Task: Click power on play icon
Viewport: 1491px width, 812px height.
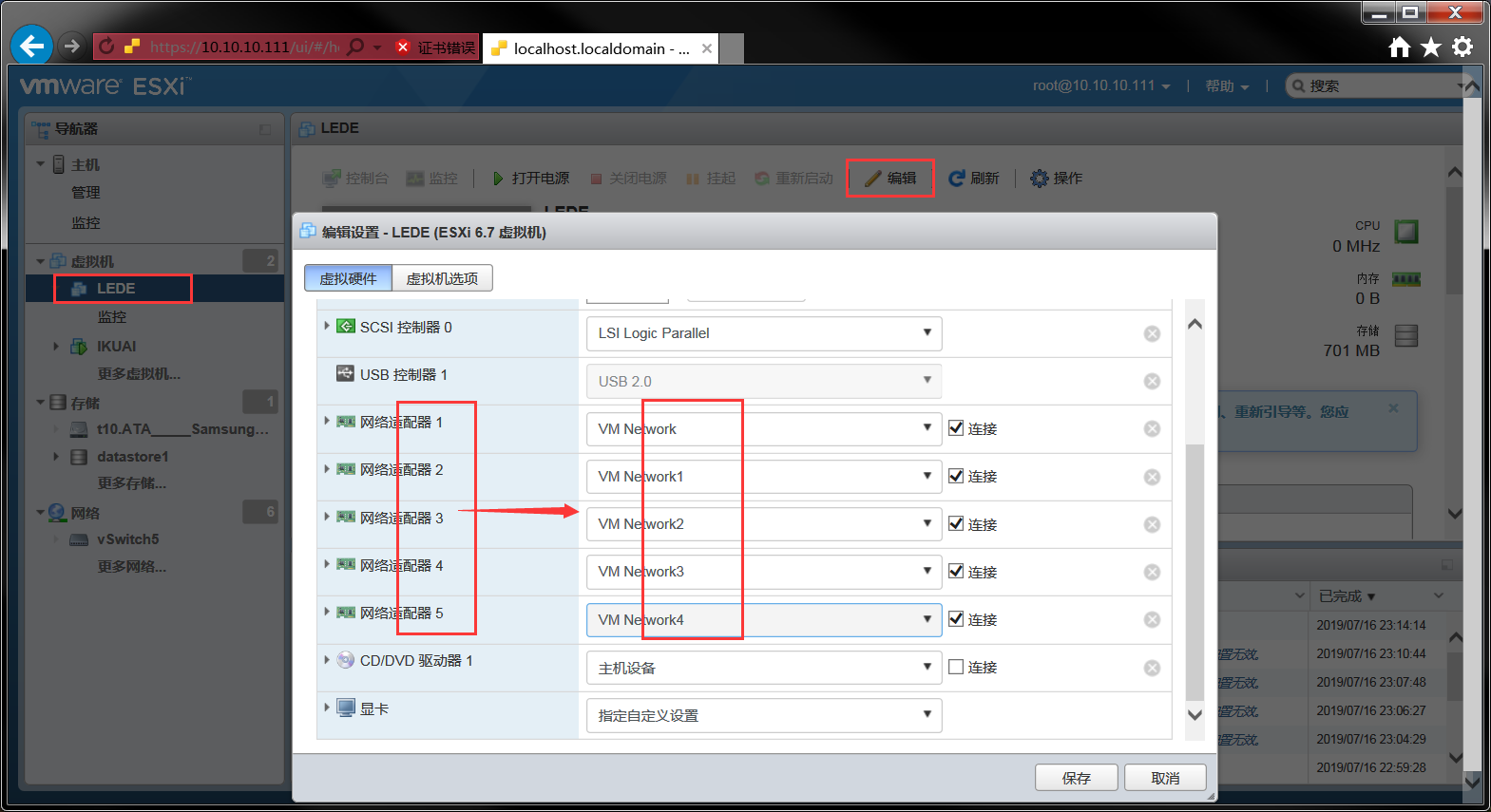Action: coord(498,179)
